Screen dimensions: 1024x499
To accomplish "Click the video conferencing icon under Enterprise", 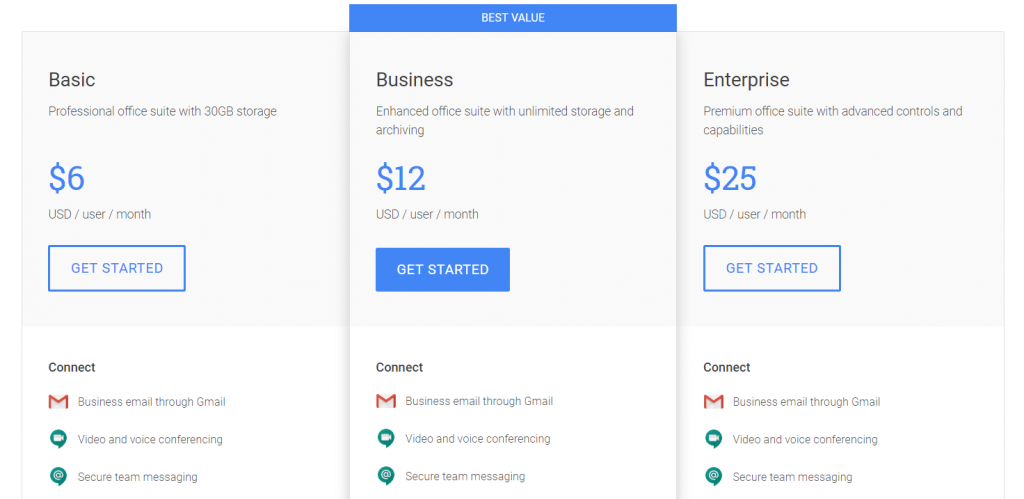I will (x=713, y=439).
